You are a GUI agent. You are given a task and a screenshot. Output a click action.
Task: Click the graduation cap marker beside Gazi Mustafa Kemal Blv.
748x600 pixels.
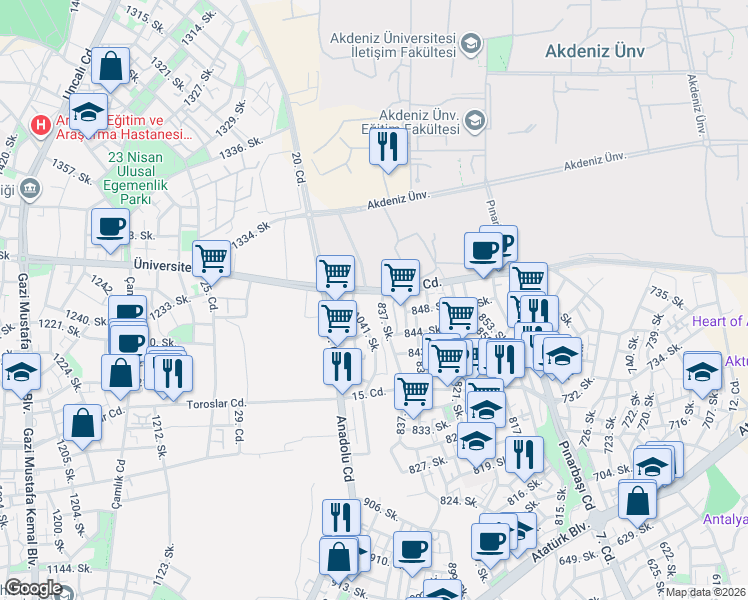[21, 375]
